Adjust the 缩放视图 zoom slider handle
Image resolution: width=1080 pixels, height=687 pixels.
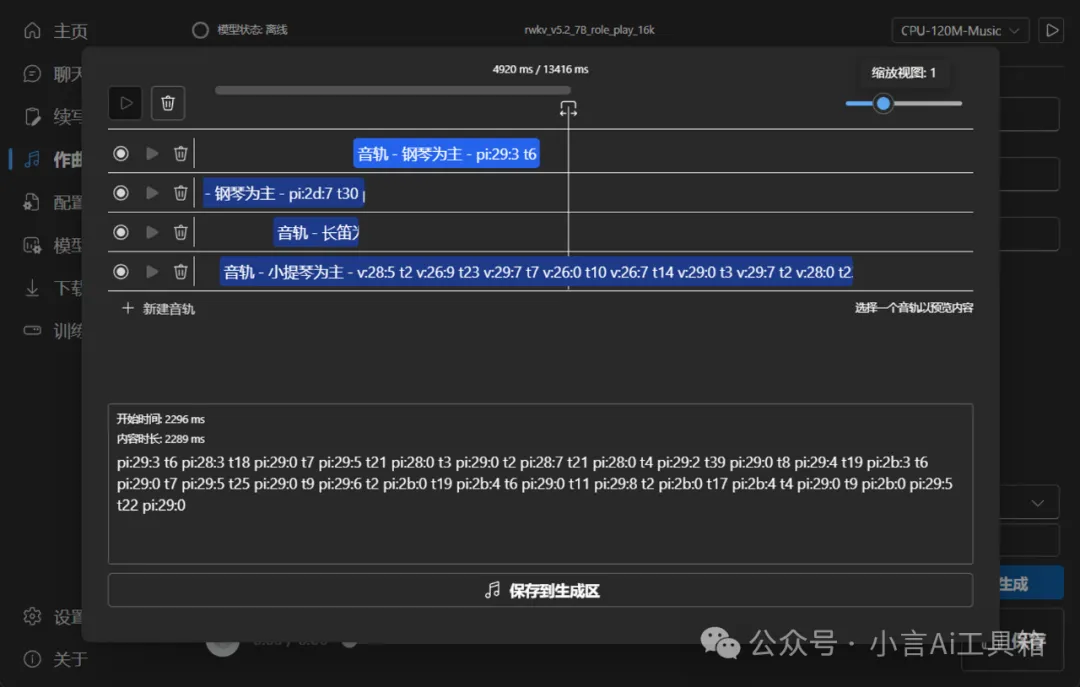pos(883,103)
